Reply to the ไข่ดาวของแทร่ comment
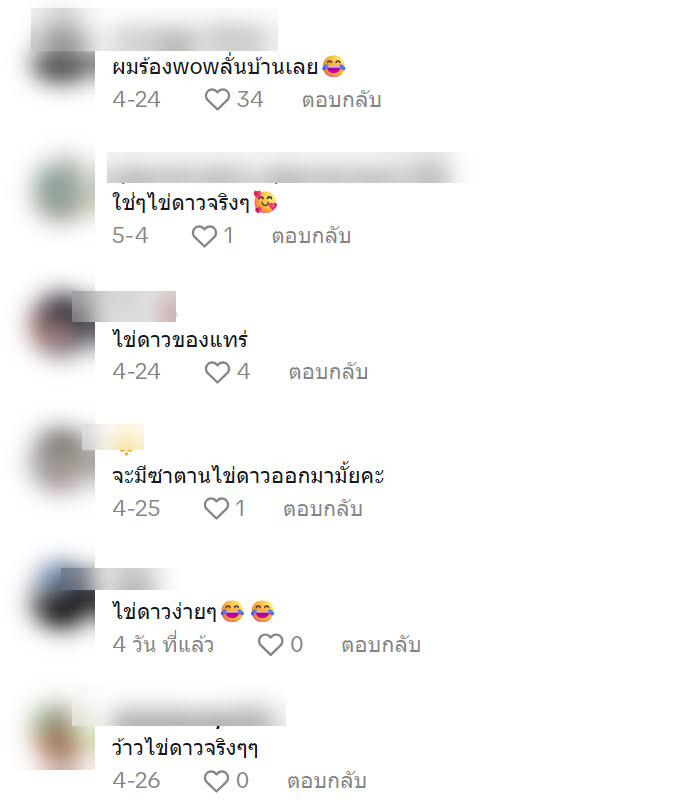The height and width of the screenshot is (808, 673). coord(328,372)
